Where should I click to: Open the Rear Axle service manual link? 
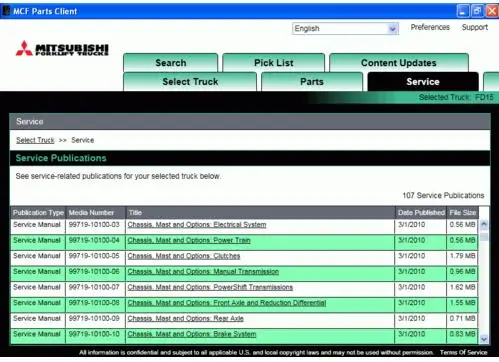tap(185, 319)
